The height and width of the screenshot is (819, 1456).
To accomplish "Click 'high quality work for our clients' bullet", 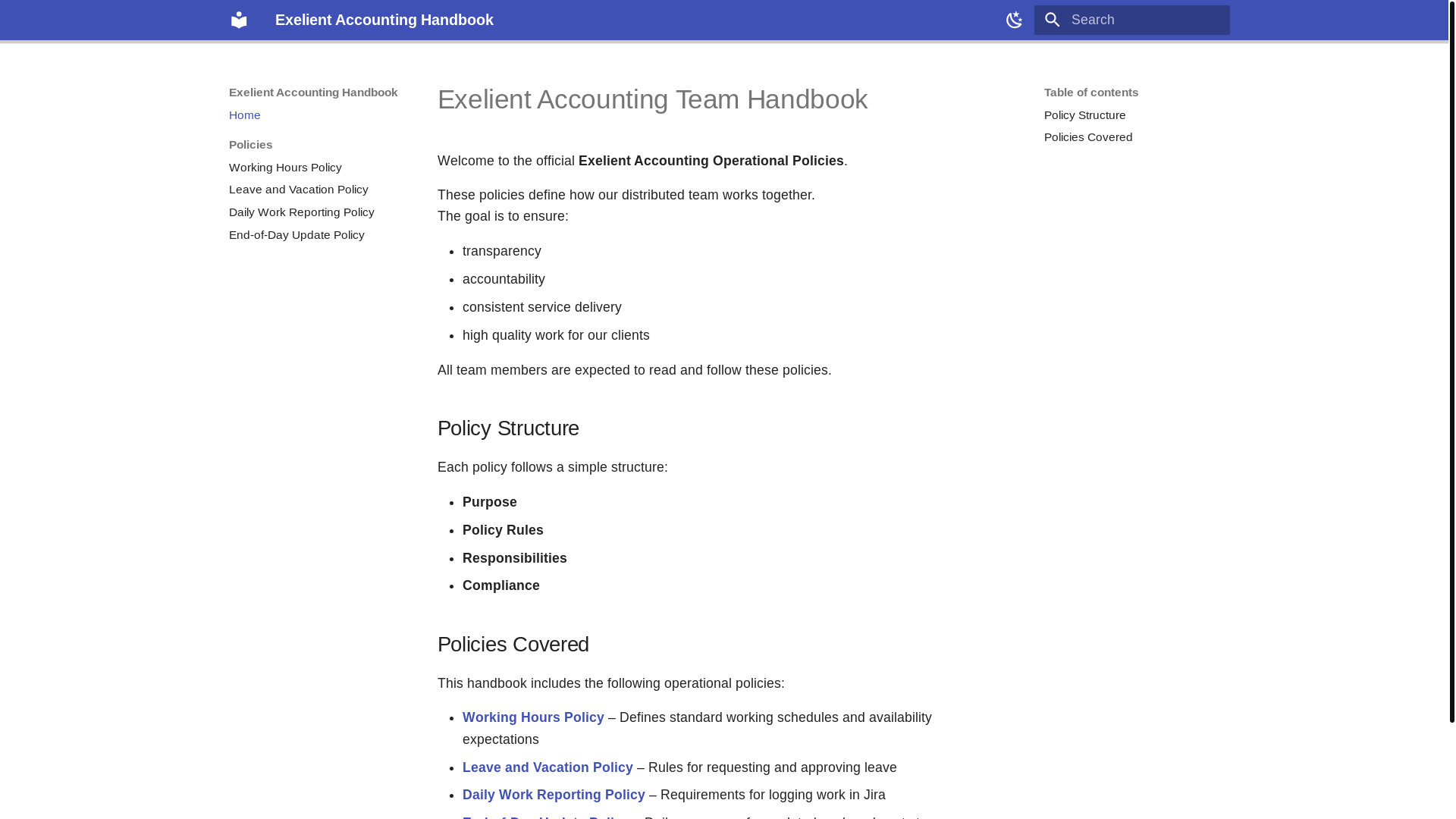I will pos(556,335).
